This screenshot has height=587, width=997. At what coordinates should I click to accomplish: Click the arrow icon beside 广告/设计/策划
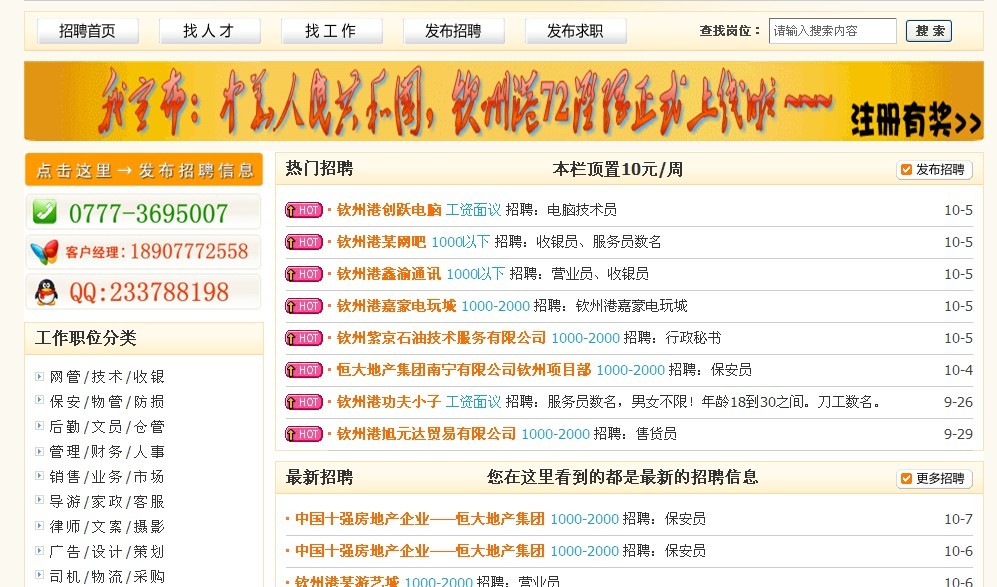click(39, 551)
